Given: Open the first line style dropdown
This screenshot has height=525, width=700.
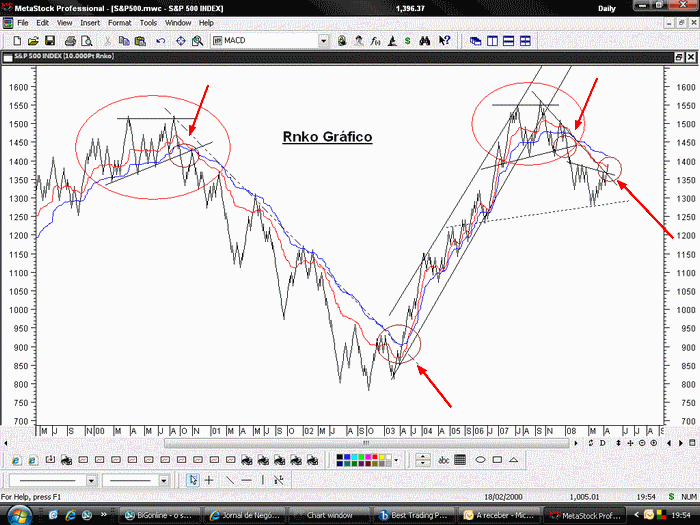Looking at the screenshot, I should [91, 480].
